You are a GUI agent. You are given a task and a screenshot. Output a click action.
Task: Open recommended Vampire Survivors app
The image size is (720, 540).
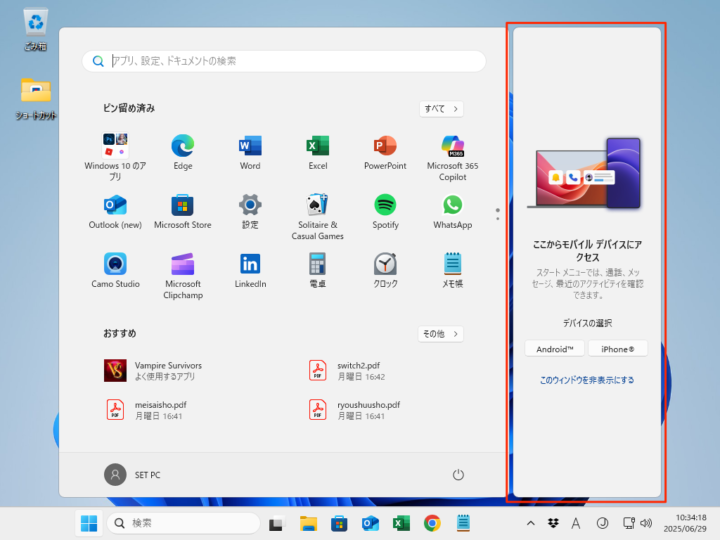tap(153, 371)
